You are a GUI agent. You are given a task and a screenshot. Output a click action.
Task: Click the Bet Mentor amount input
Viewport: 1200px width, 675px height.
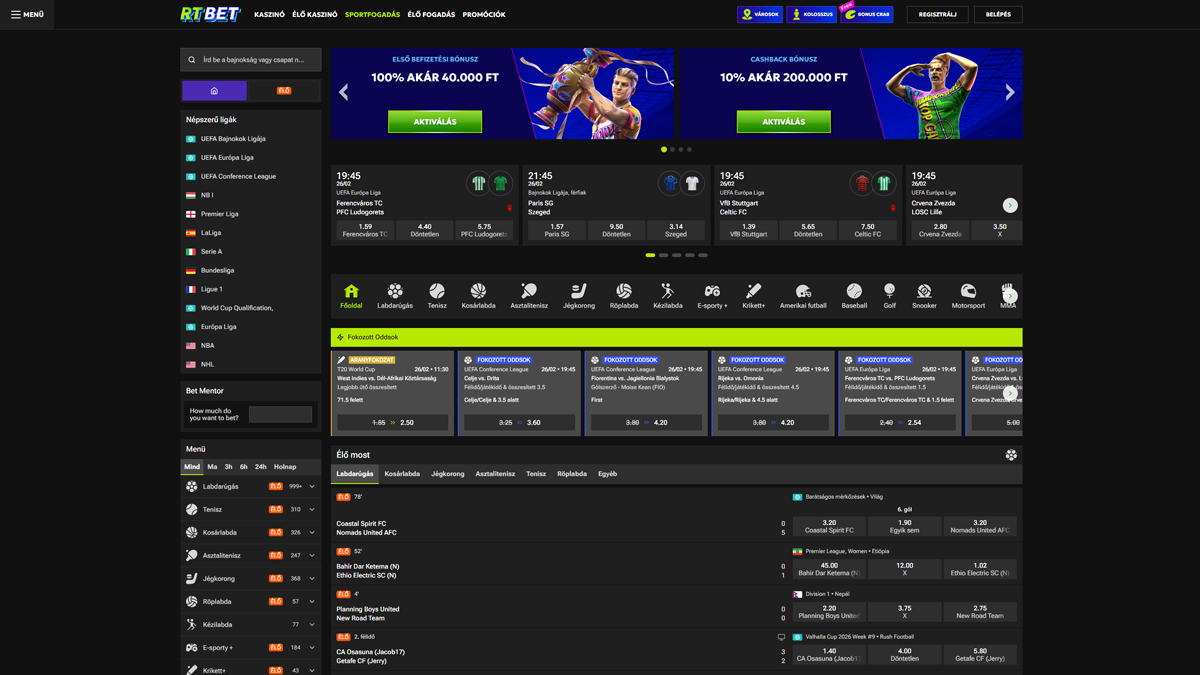pyautogui.click(x=280, y=414)
